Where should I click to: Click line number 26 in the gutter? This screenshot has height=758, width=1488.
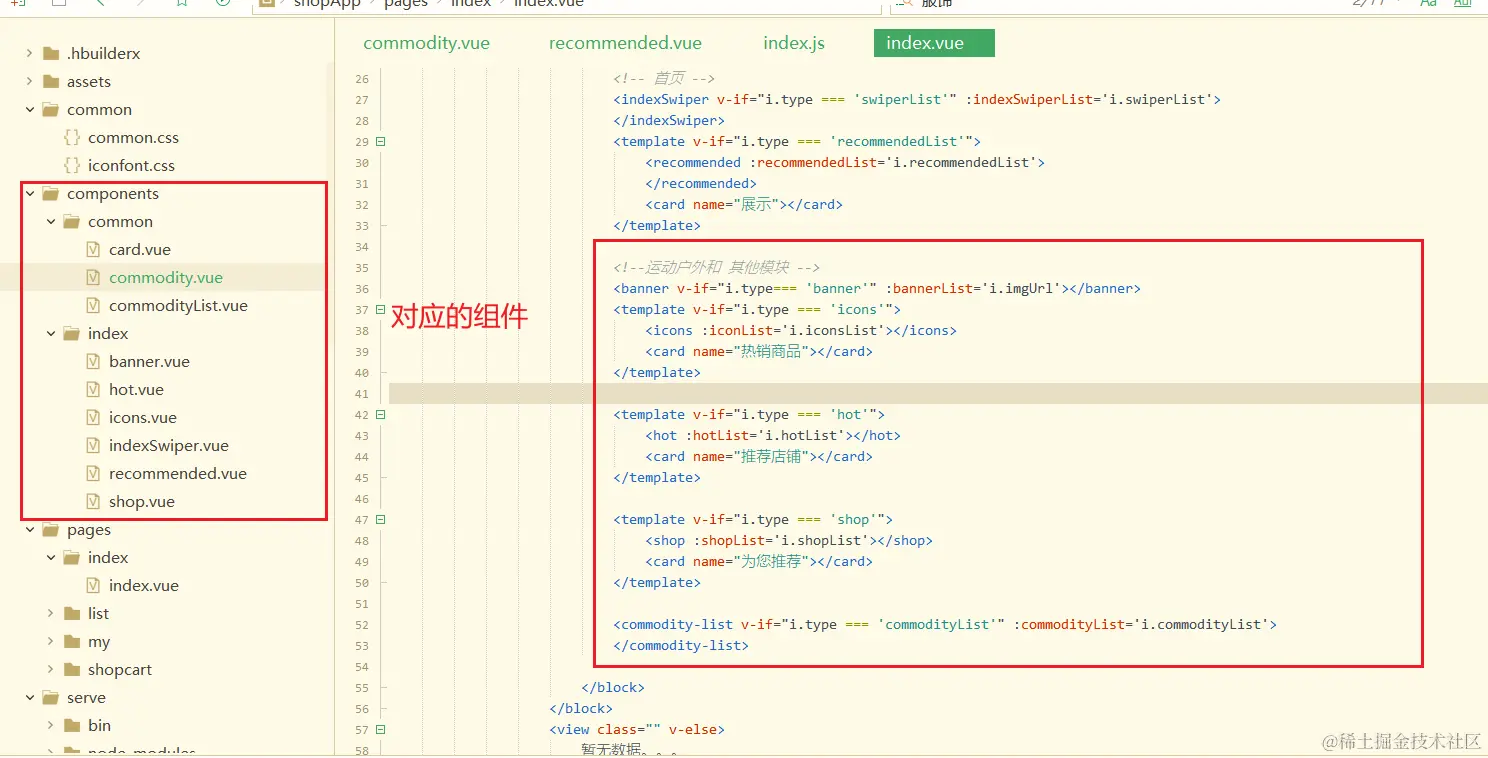[x=362, y=79]
